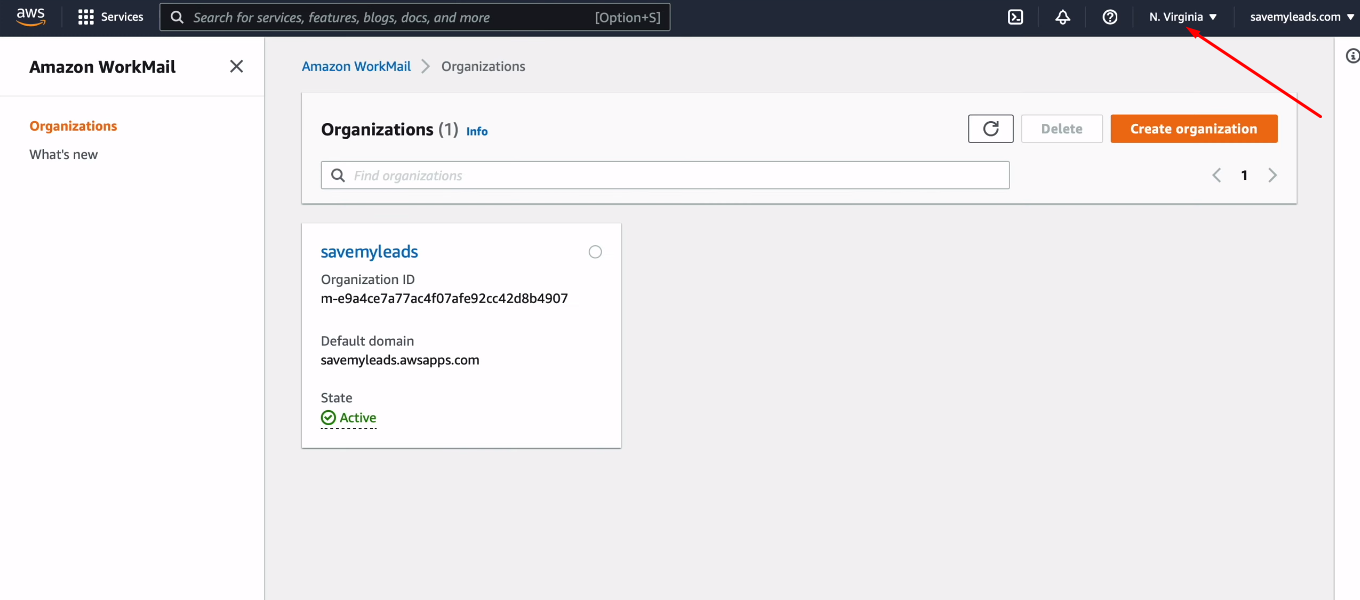Open the savemyleads organization link
Viewport: 1360px width, 600px height.
pyautogui.click(x=369, y=252)
